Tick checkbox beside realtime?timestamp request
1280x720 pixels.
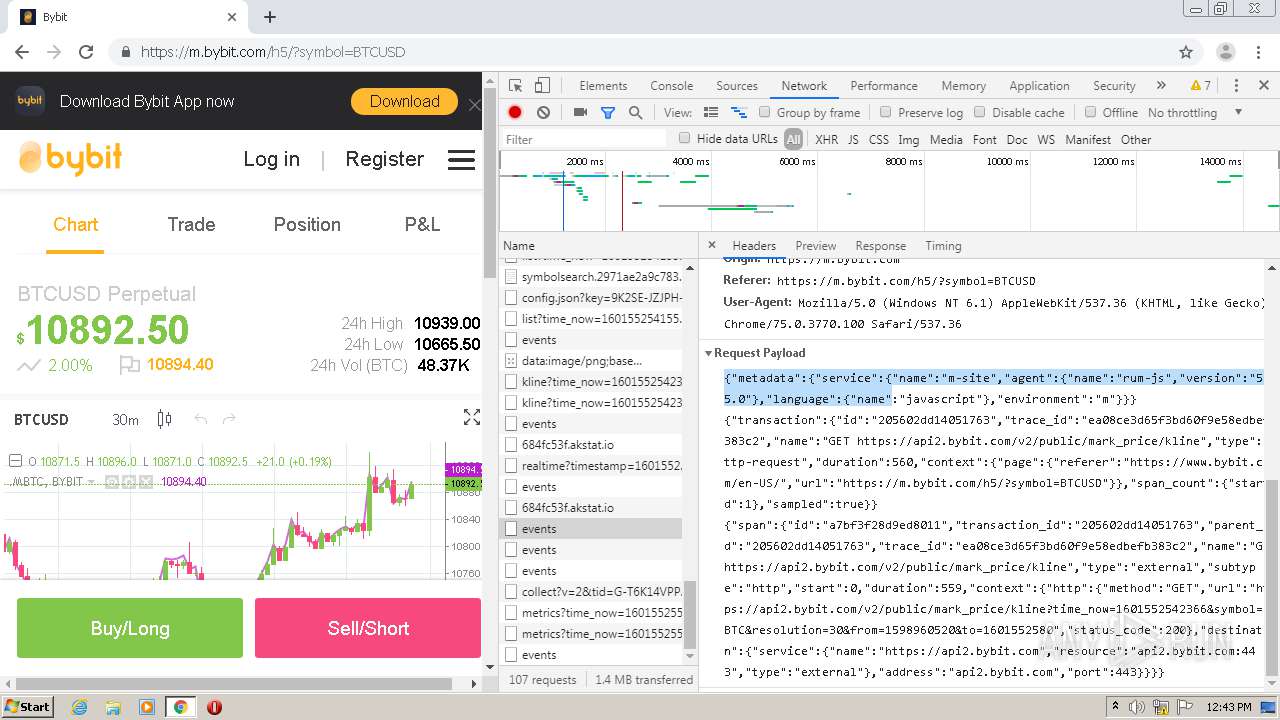(x=511, y=466)
